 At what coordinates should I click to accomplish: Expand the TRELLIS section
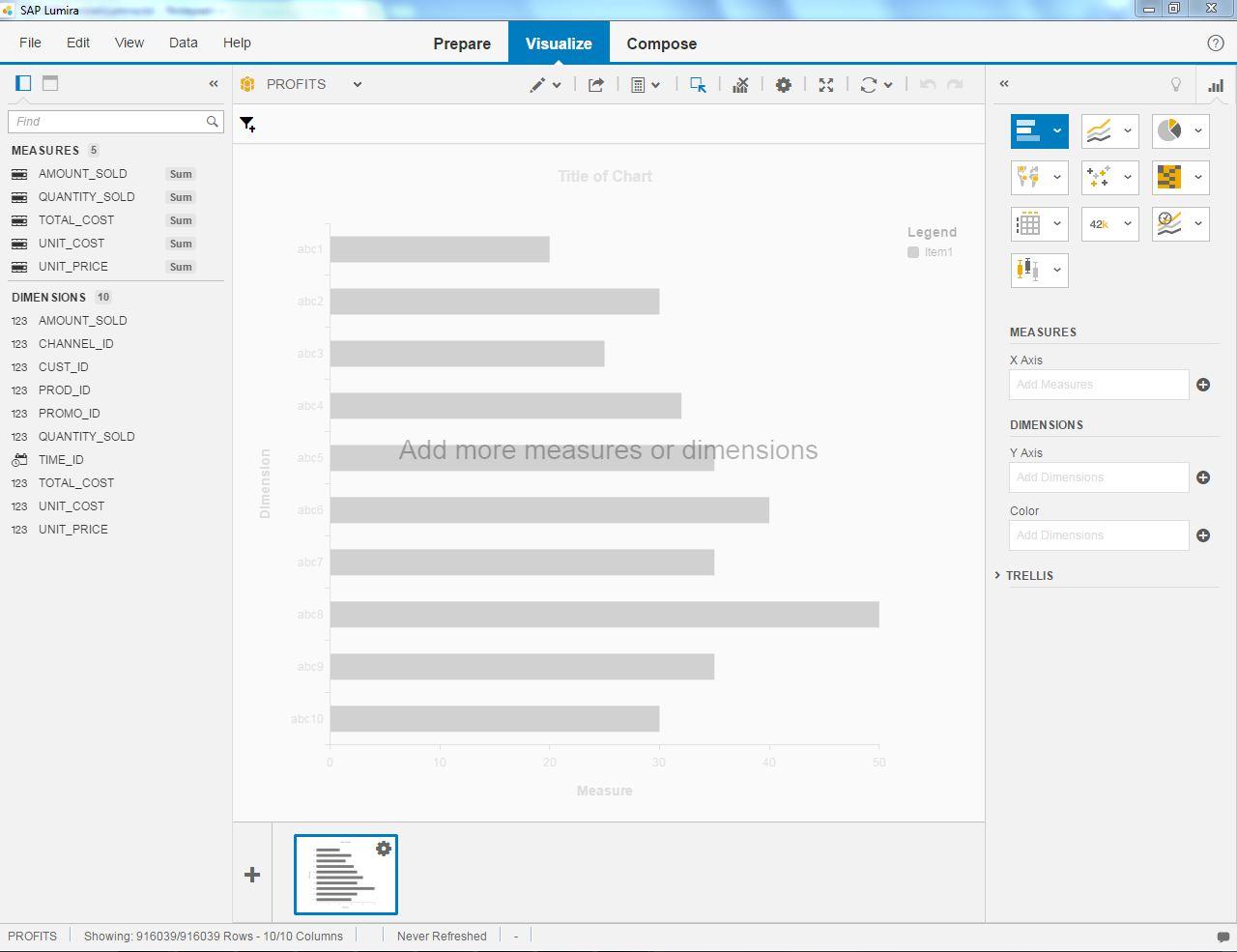997,575
